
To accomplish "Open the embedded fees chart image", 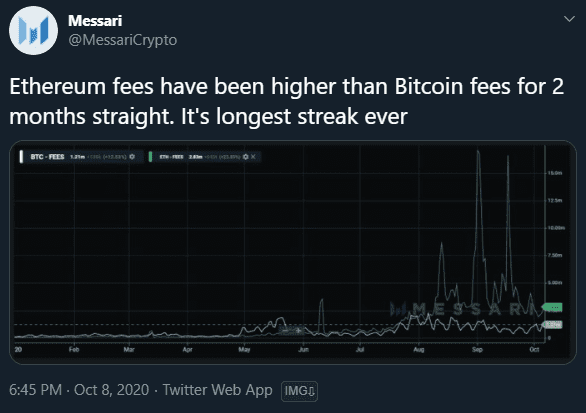I will (x=293, y=252).
